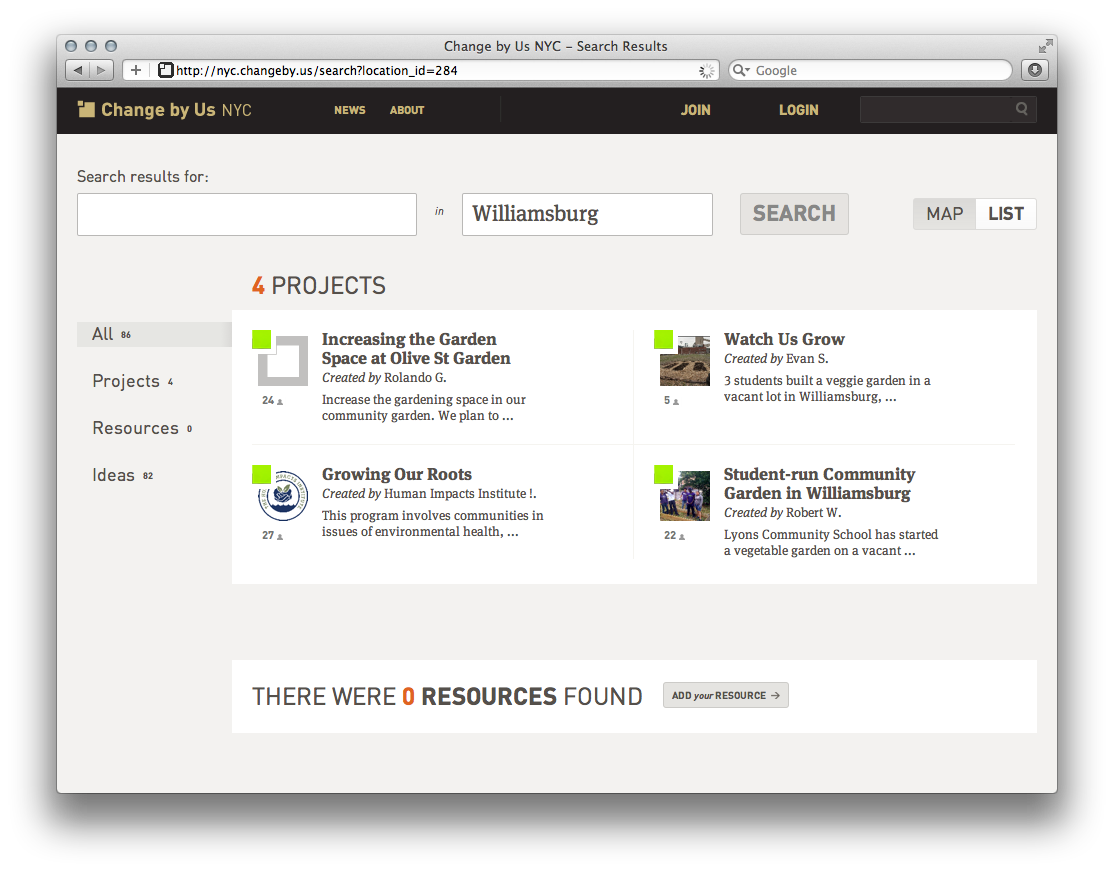Click the orange Change by Us logo icon
The width and height of the screenshot is (1114, 872).
tap(87, 108)
